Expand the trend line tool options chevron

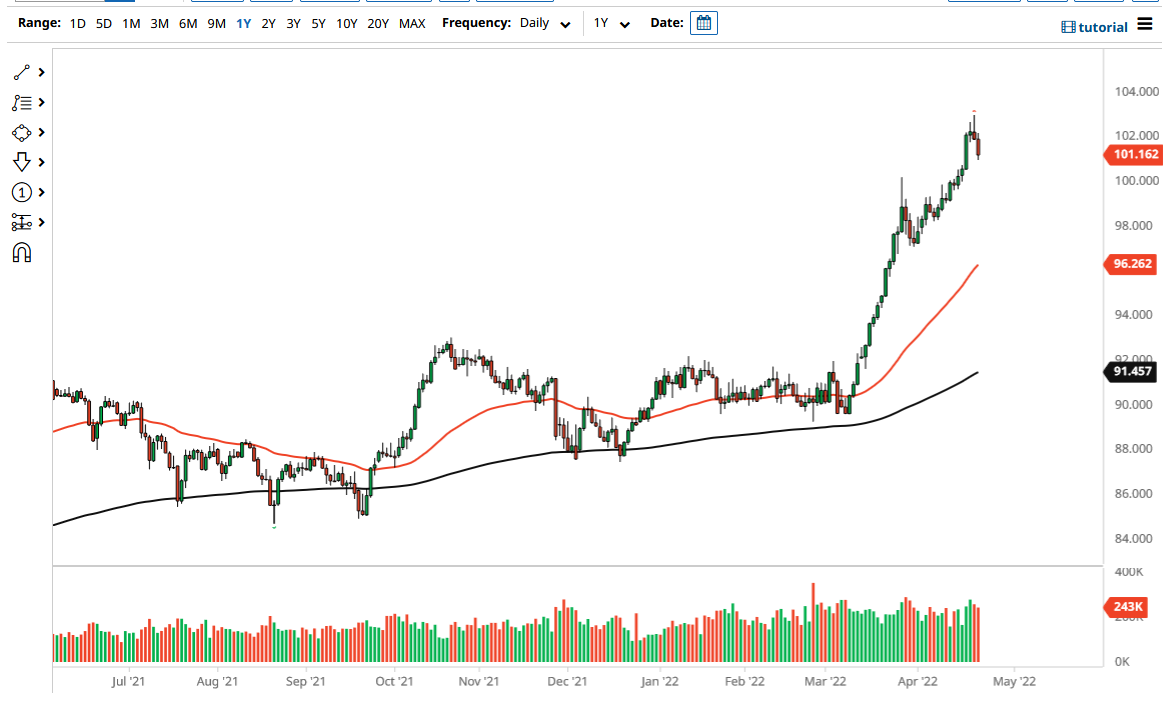(x=41, y=72)
